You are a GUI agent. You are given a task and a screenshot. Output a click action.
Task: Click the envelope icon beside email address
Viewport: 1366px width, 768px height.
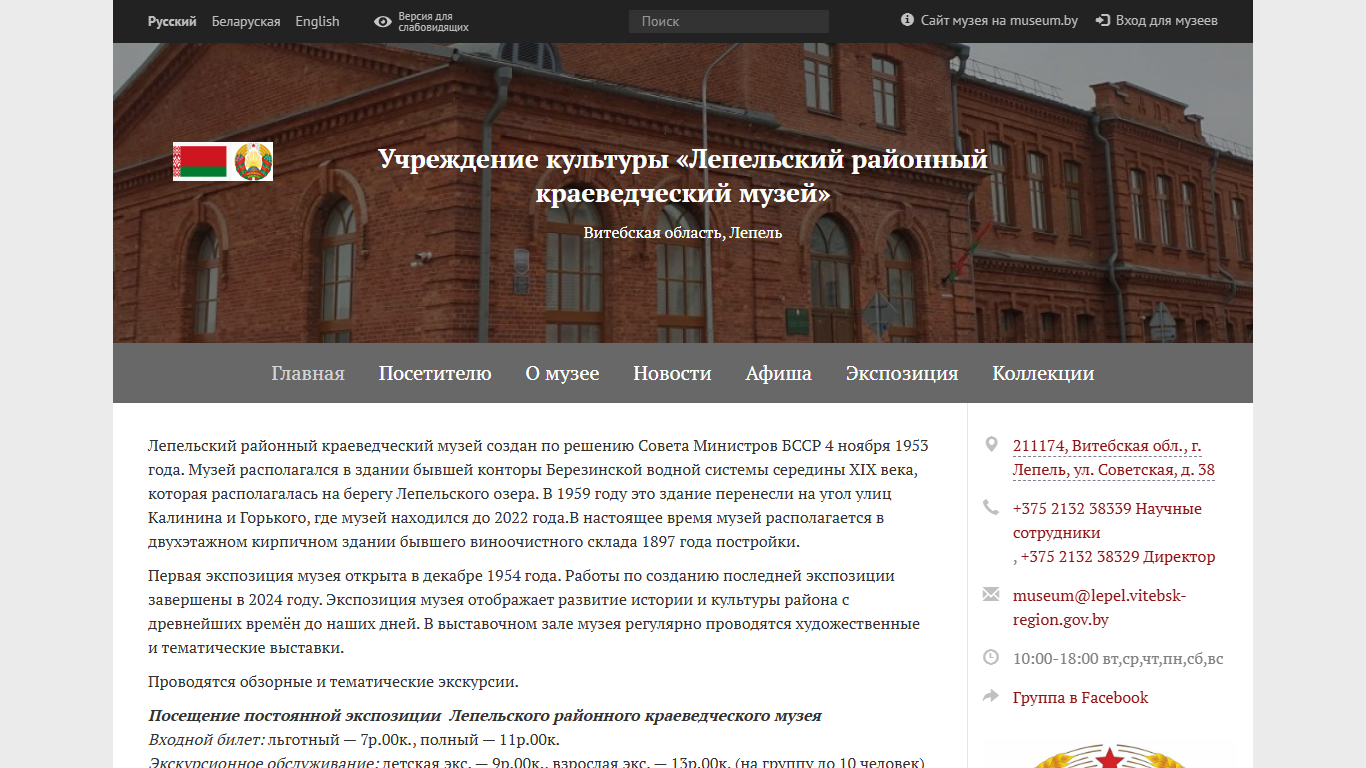(x=991, y=594)
